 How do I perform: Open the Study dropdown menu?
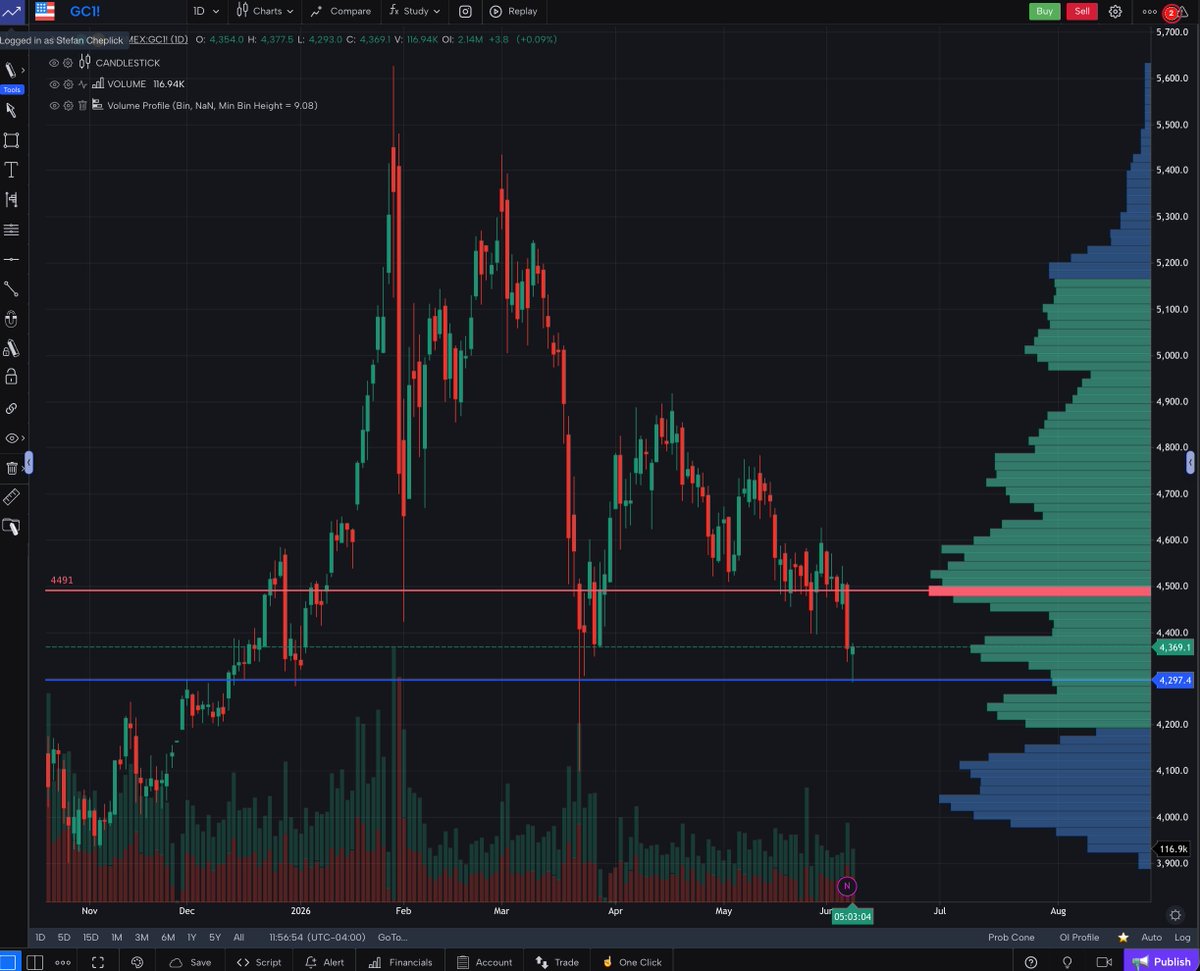(415, 11)
